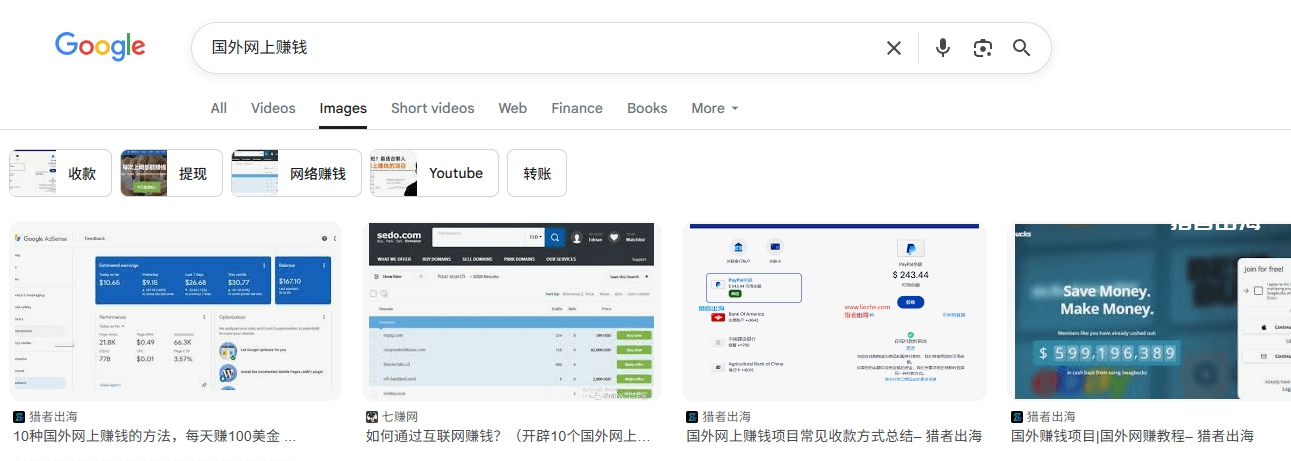Click 七赚网 favicon under second result
This screenshot has height=461, width=1291.
point(372,417)
